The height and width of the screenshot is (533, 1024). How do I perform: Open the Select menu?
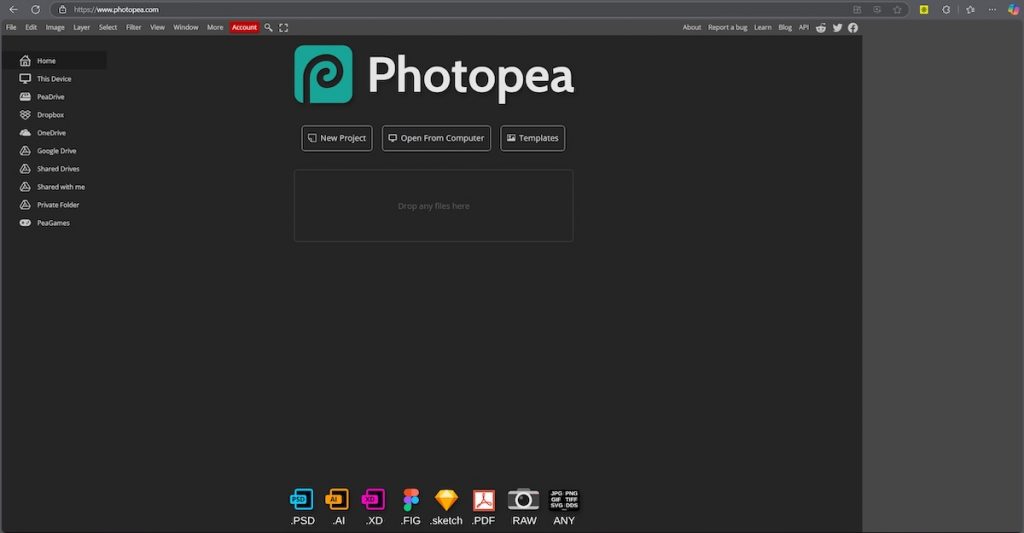tap(108, 27)
